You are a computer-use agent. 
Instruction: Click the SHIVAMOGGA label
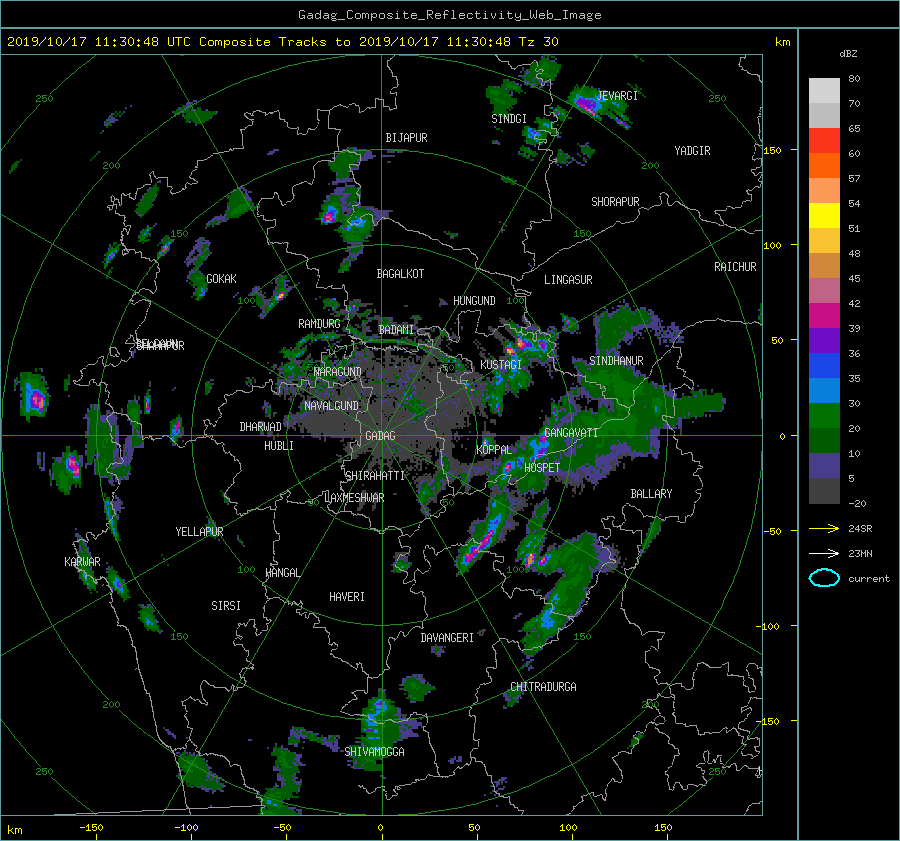[374, 752]
